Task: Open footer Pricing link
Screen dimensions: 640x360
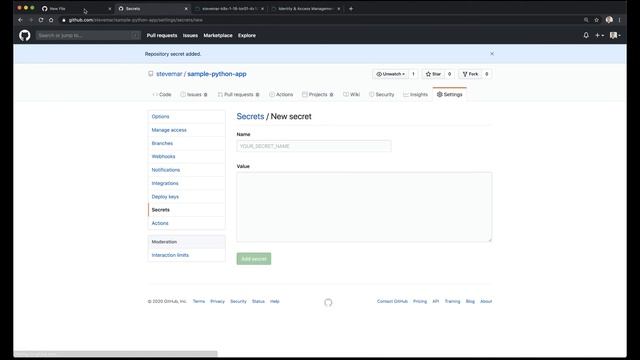Action: (420, 301)
